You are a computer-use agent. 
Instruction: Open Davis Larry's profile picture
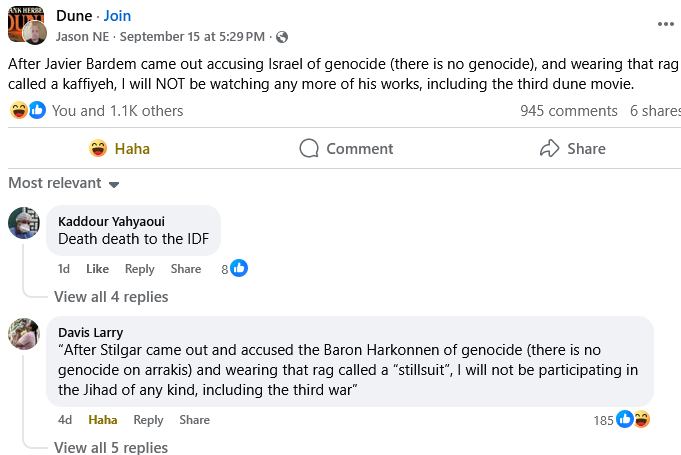[x=24, y=334]
